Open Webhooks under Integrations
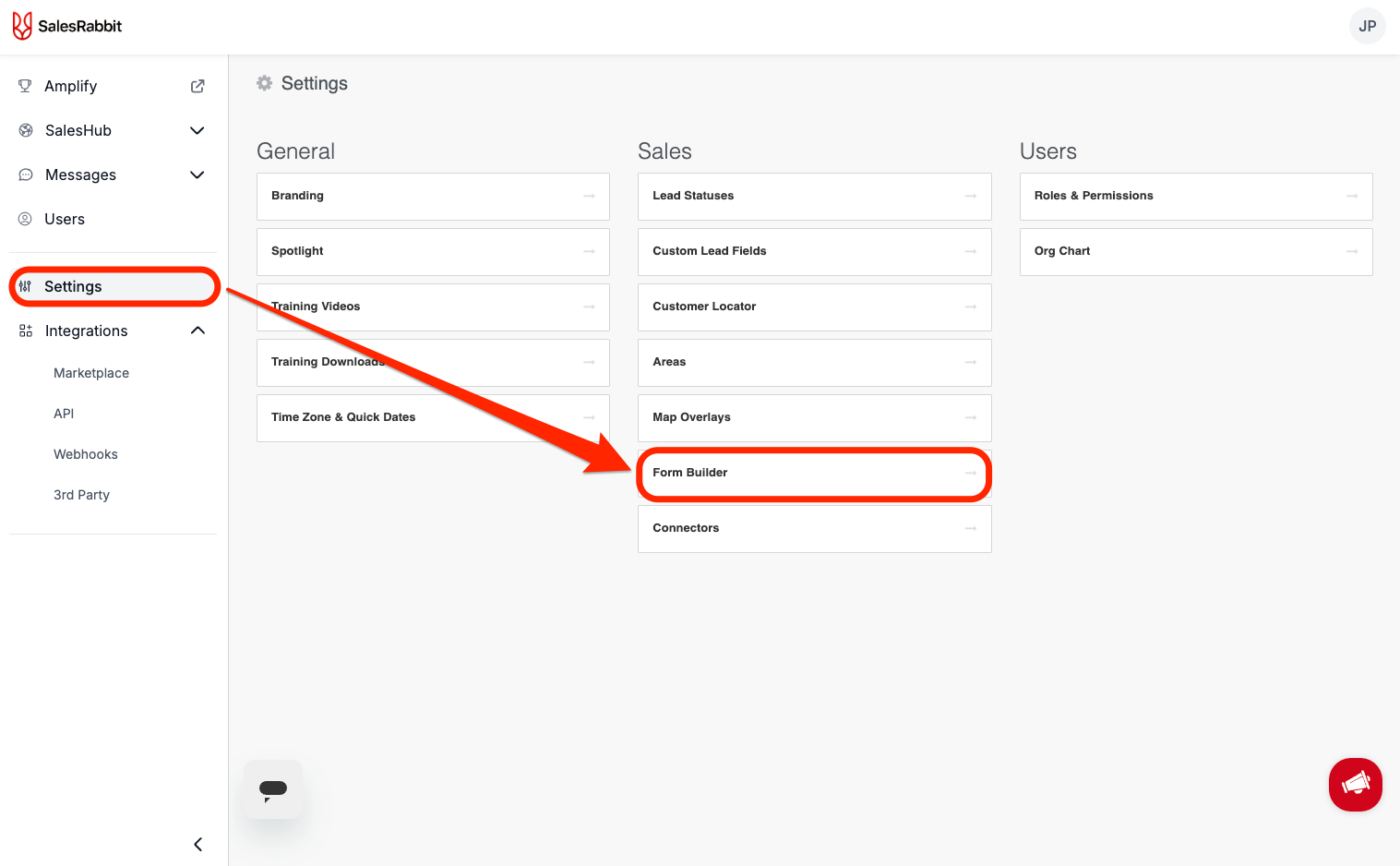This screenshot has width=1400, height=866. [86, 454]
